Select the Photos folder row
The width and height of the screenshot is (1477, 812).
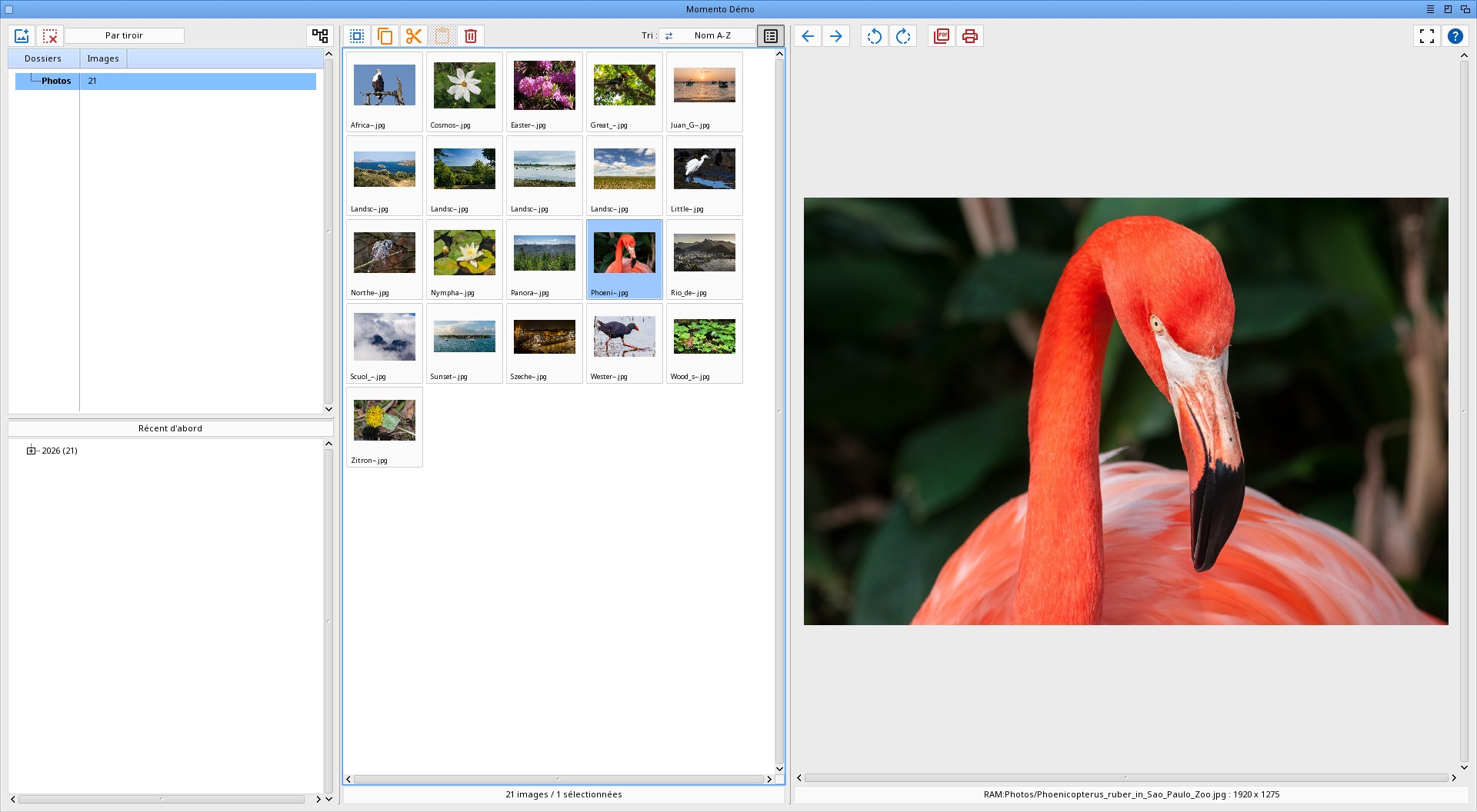[x=165, y=81]
